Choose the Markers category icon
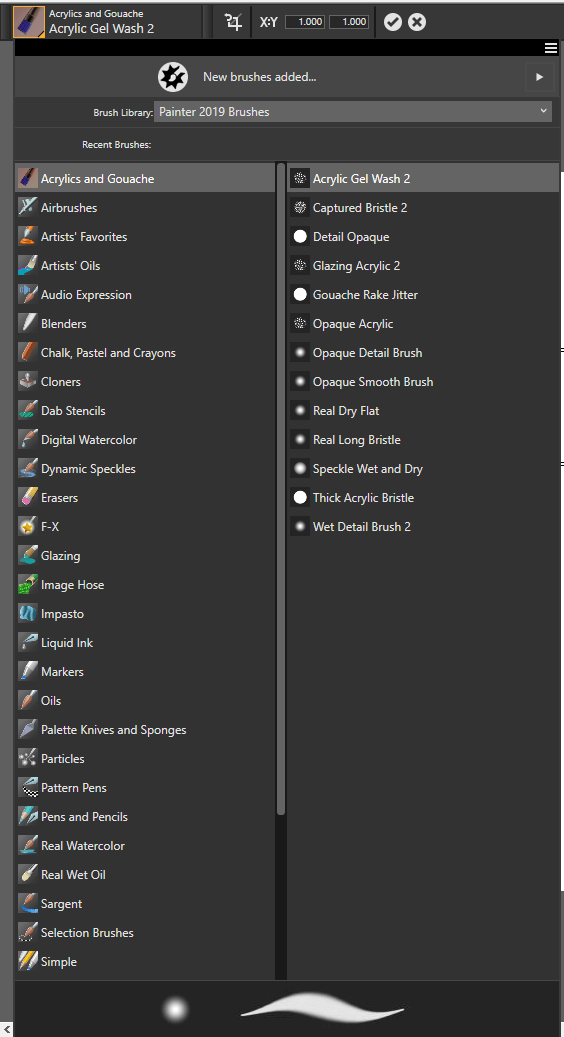Image resolution: width=564 pixels, height=1037 pixels. [x=28, y=672]
